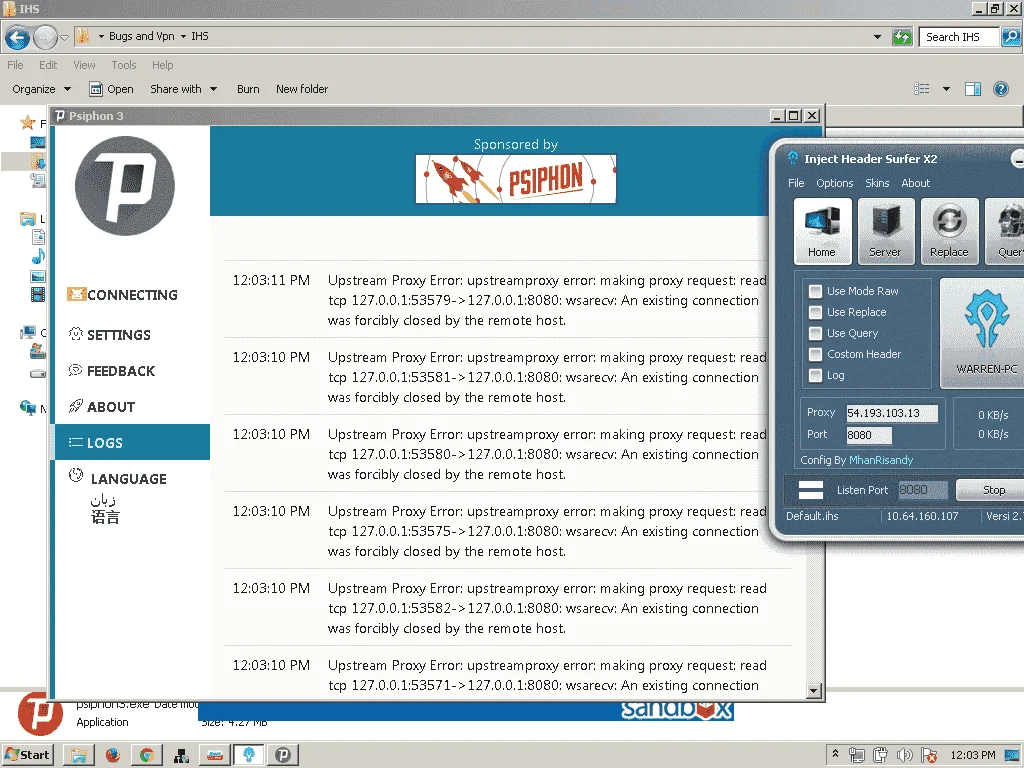Select the LOGS tab in Psiphon
This screenshot has height=768, width=1024.
[x=133, y=442]
